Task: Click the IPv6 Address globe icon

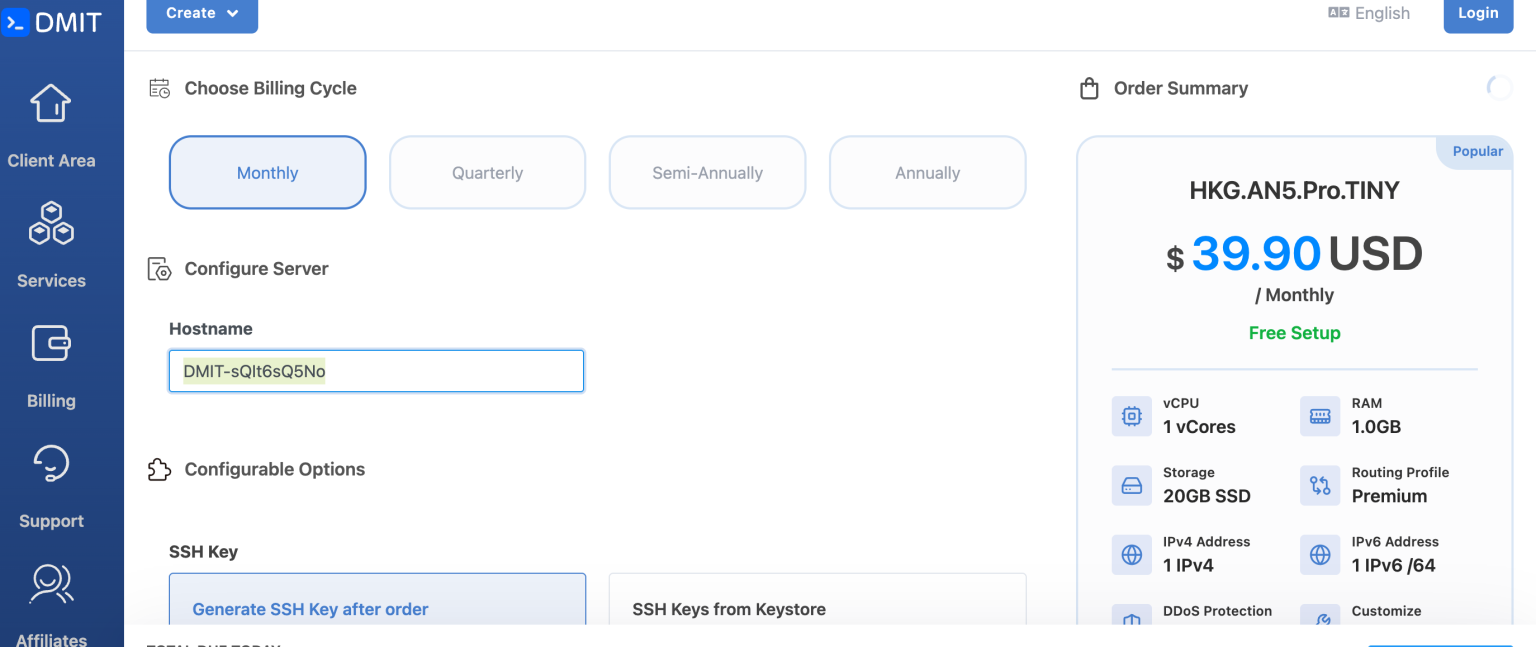Action: click(1320, 555)
